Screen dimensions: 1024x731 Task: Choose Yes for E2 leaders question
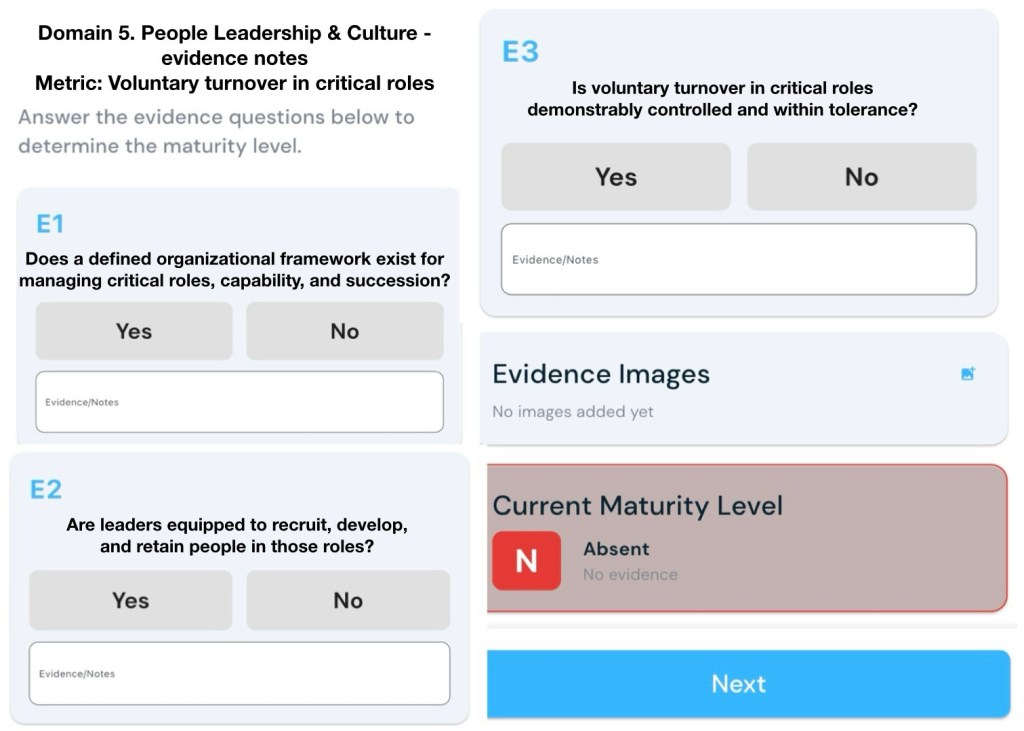click(x=130, y=600)
